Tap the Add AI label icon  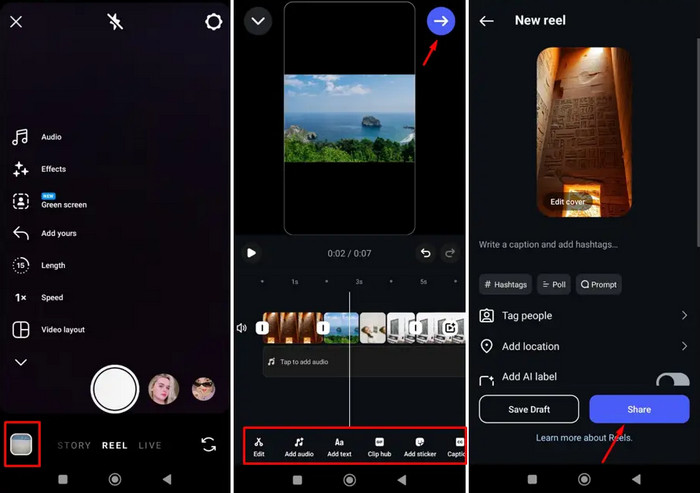487,380
